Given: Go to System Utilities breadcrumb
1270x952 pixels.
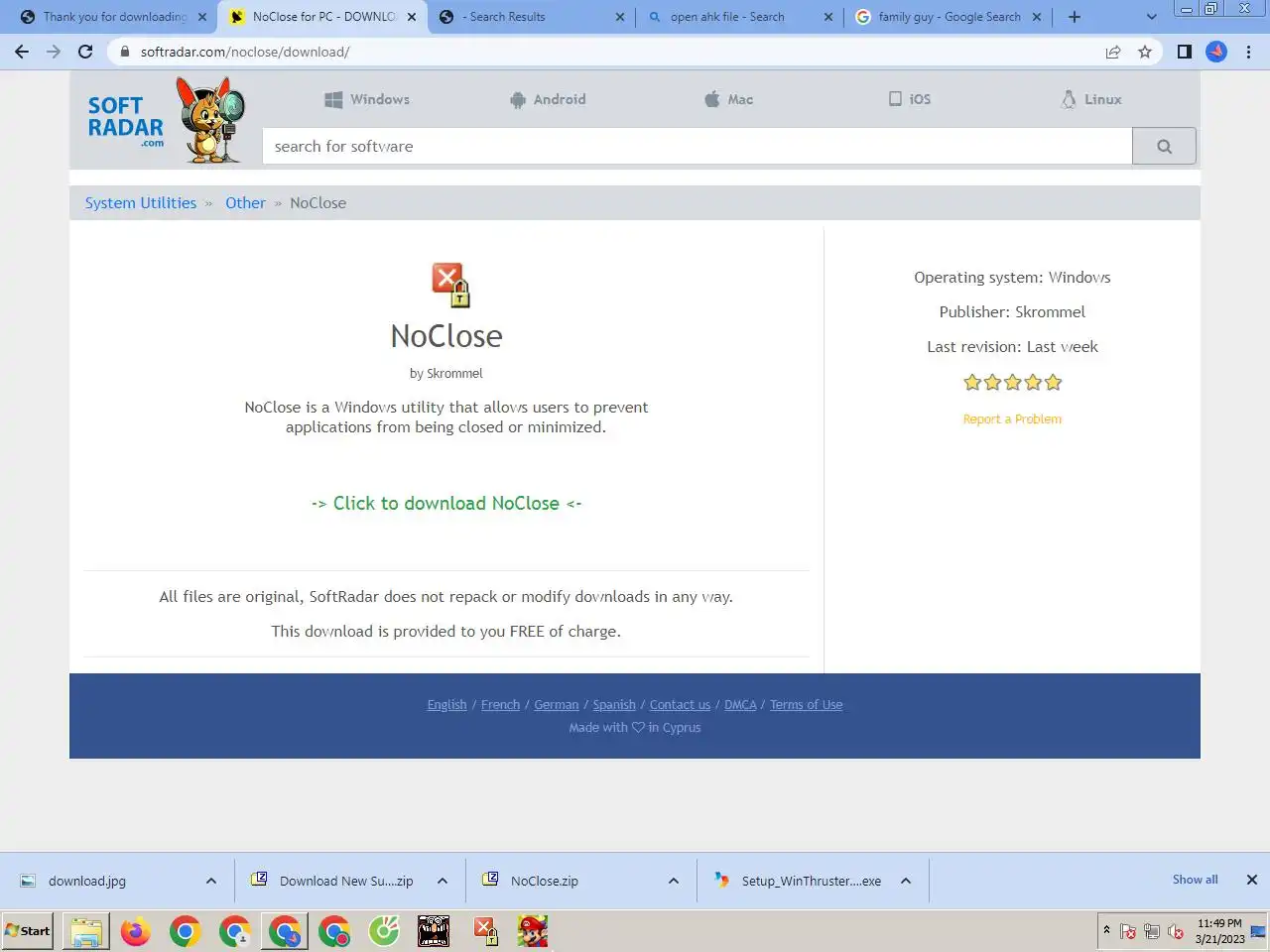Looking at the screenshot, I should pos(141,203).
